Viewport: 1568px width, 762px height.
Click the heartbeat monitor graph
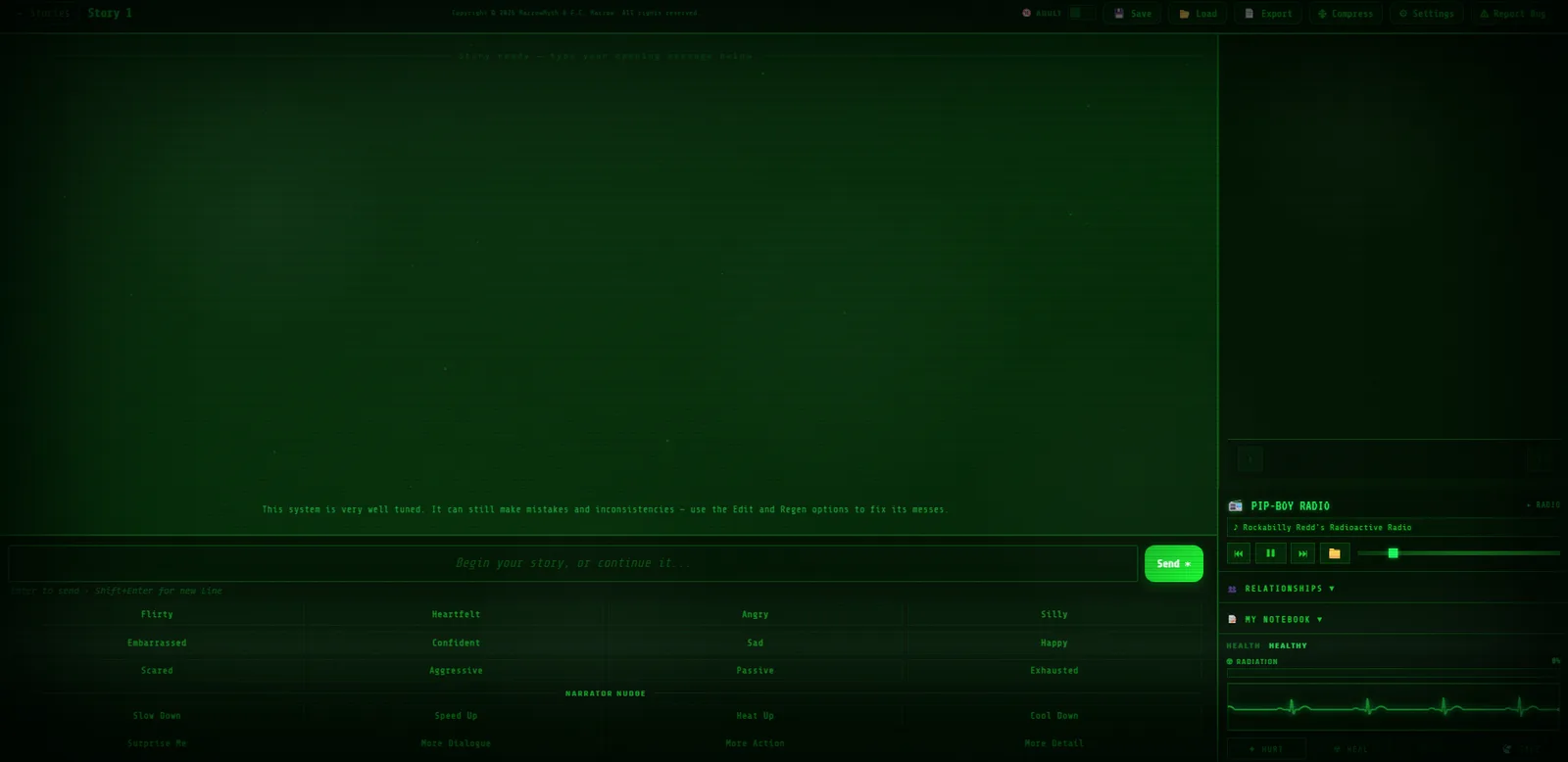pos(1393,705)
